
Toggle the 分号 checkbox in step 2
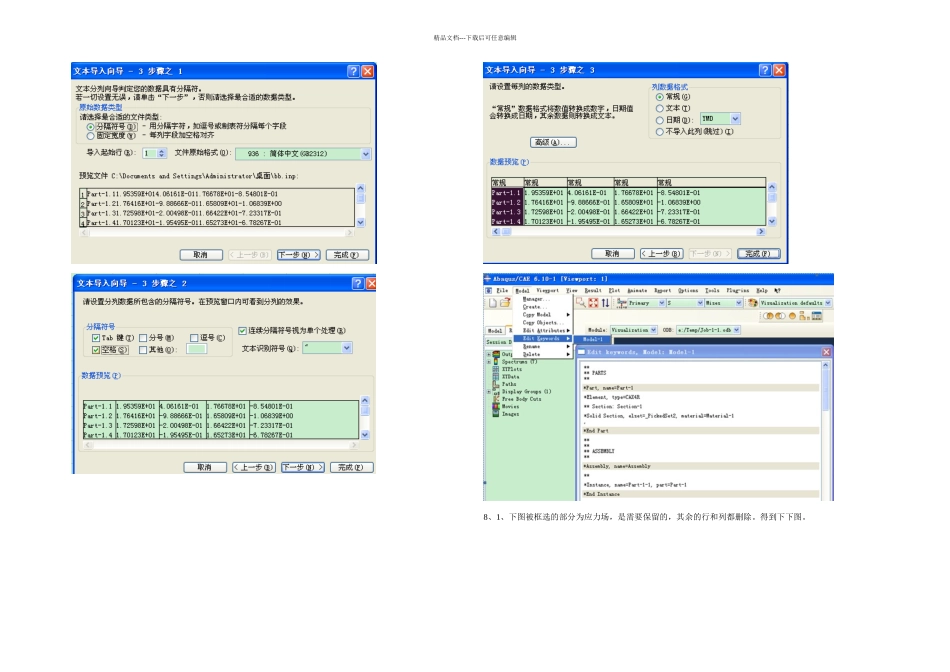point(144,338)
